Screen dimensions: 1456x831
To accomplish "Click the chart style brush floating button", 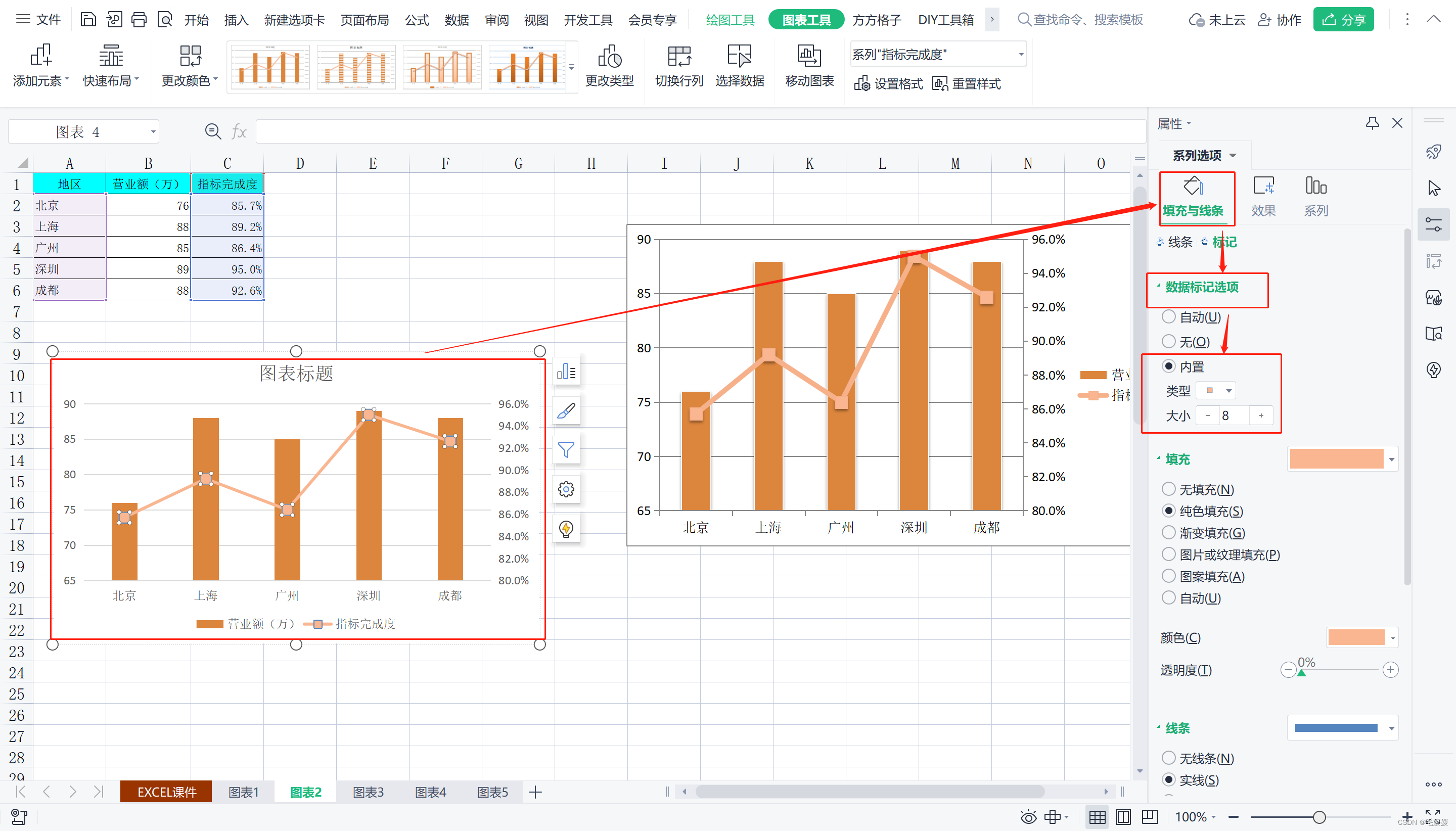I will click(x=566, y=411).
